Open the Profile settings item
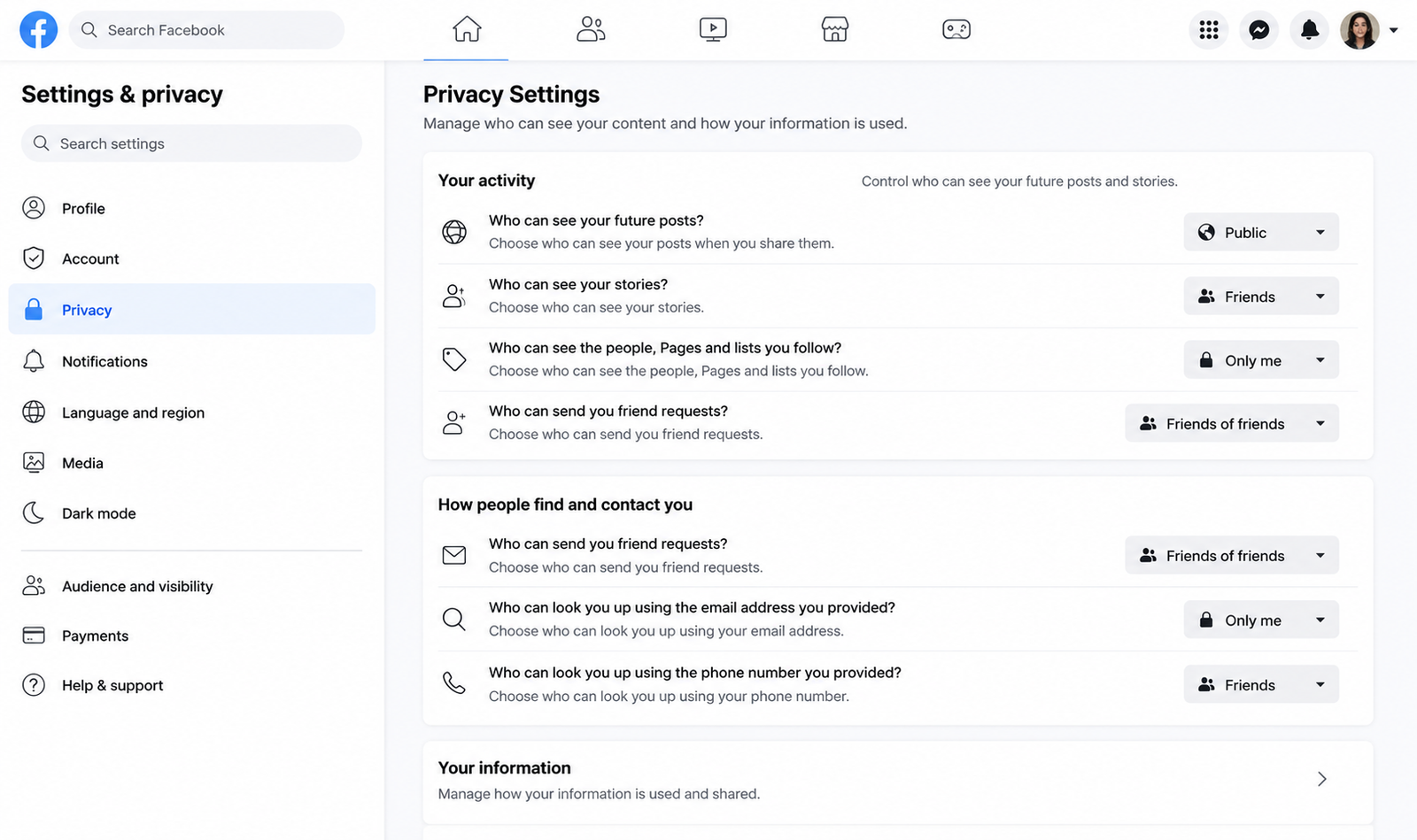Screen dimensions: 1417x840 coord(191,208)
